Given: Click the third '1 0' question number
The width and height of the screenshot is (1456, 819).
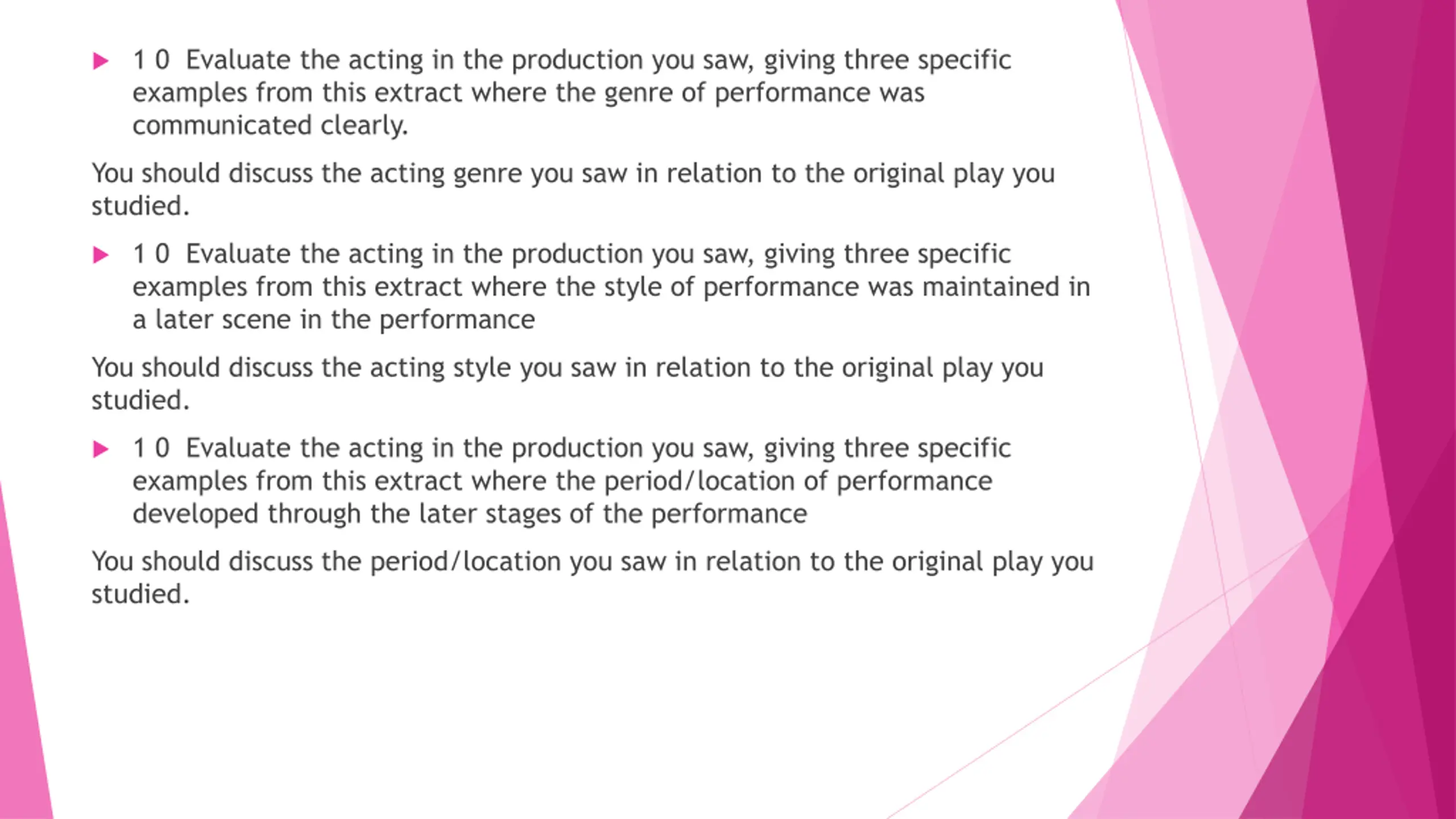Looking at the screenshot, I should [151, 449].
